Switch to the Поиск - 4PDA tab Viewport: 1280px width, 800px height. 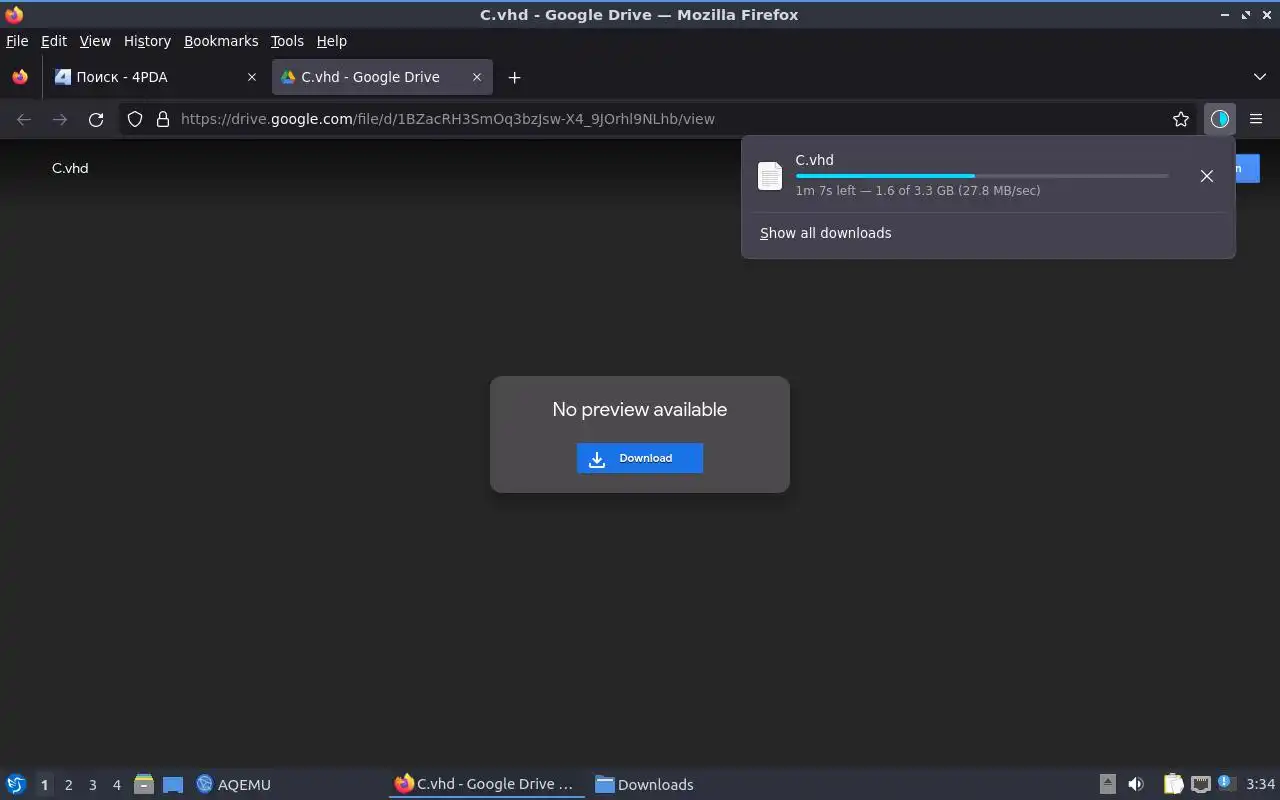click(x=156, y=77)
